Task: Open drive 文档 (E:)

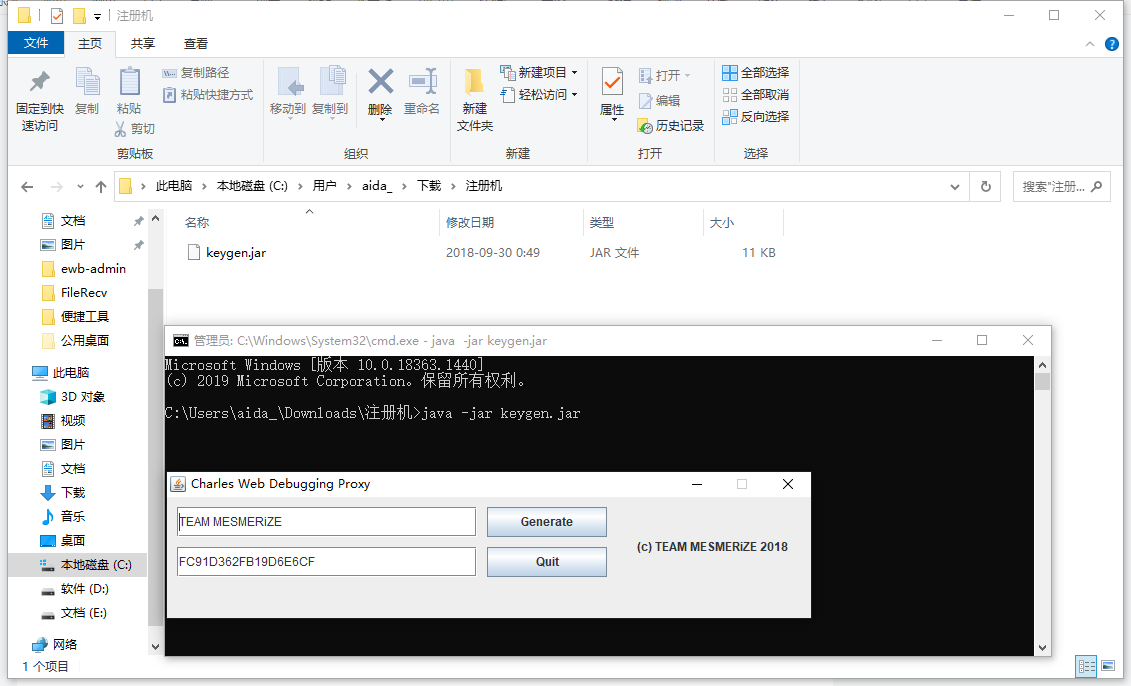Action: (74, 612)
